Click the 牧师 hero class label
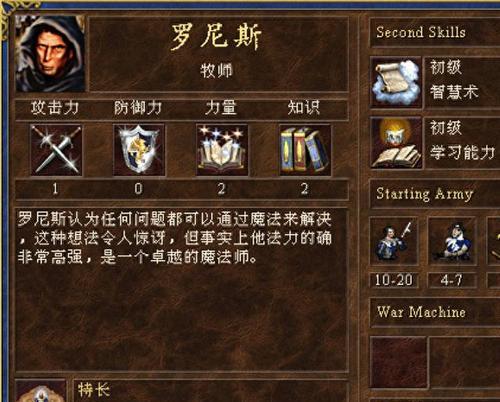Image resolution: width=500 pixels, height=402 pixels. coord(216,71)
